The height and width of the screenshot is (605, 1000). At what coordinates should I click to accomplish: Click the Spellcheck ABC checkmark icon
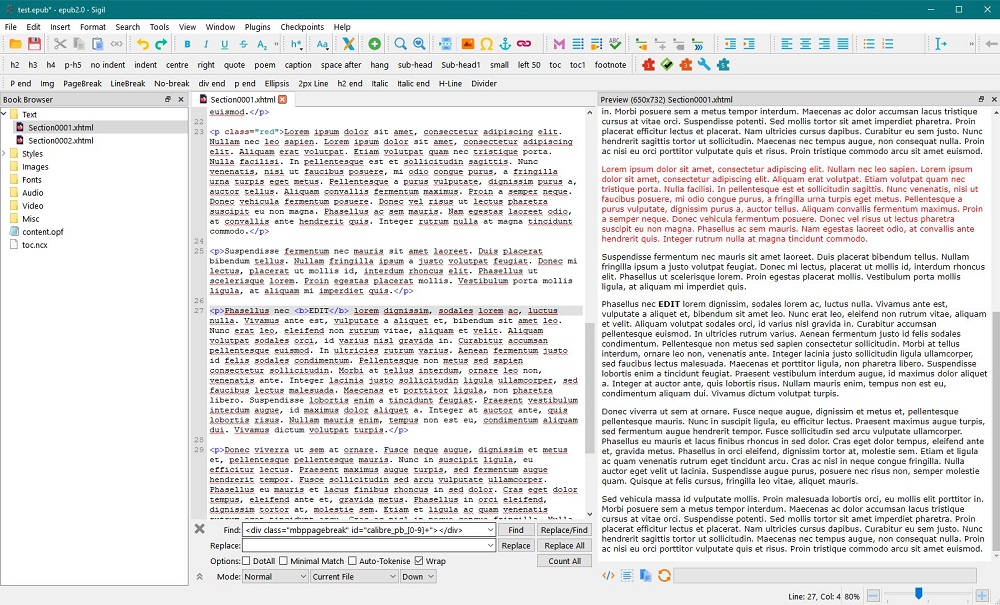tap(615, 44)
